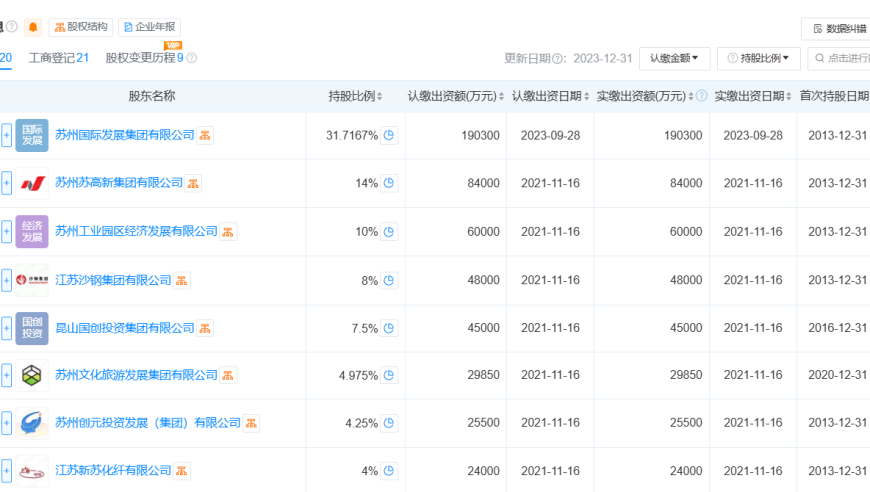Open link 苏州文化旅游发展集团有限公司
The image size is (870, 492).
pyautogui.click(x=136, y=375)
